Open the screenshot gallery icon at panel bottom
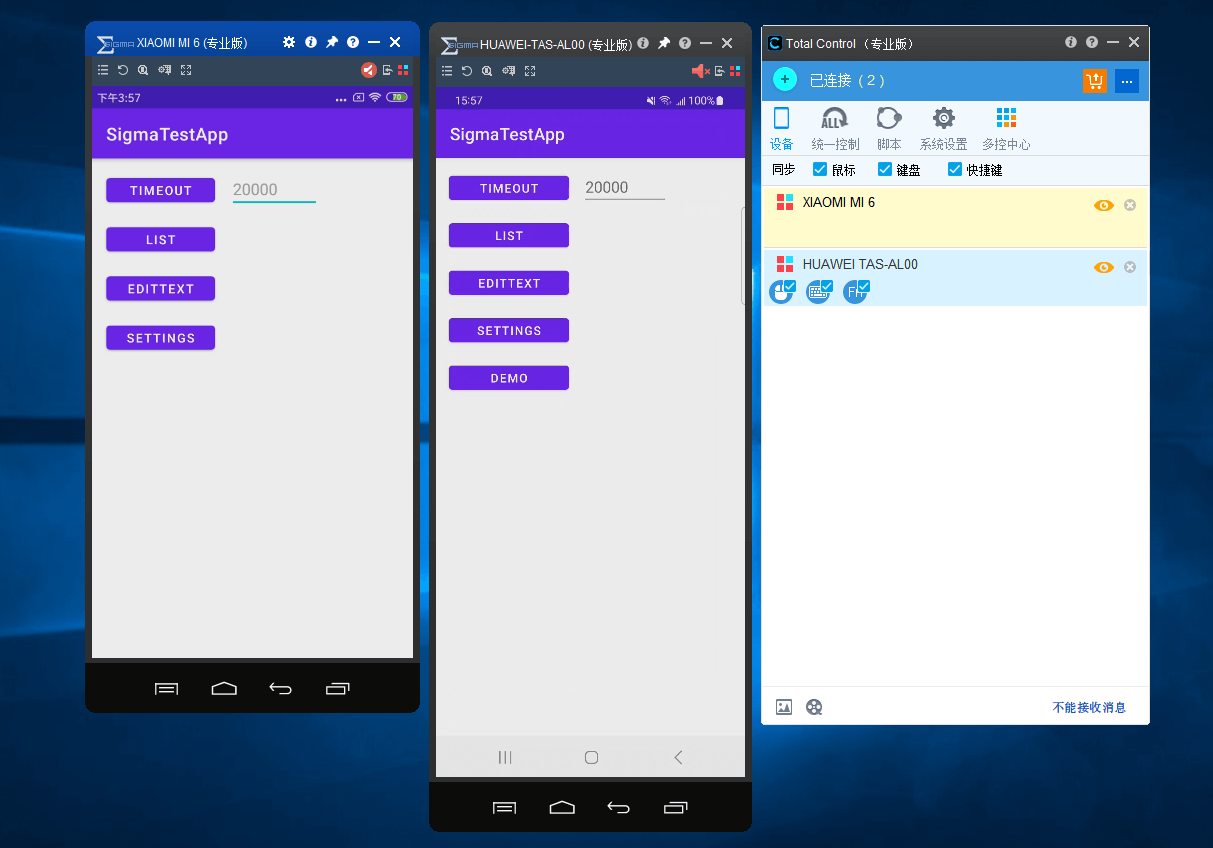The height and width of the screenshot is (848, 1213). coord(784,707)
